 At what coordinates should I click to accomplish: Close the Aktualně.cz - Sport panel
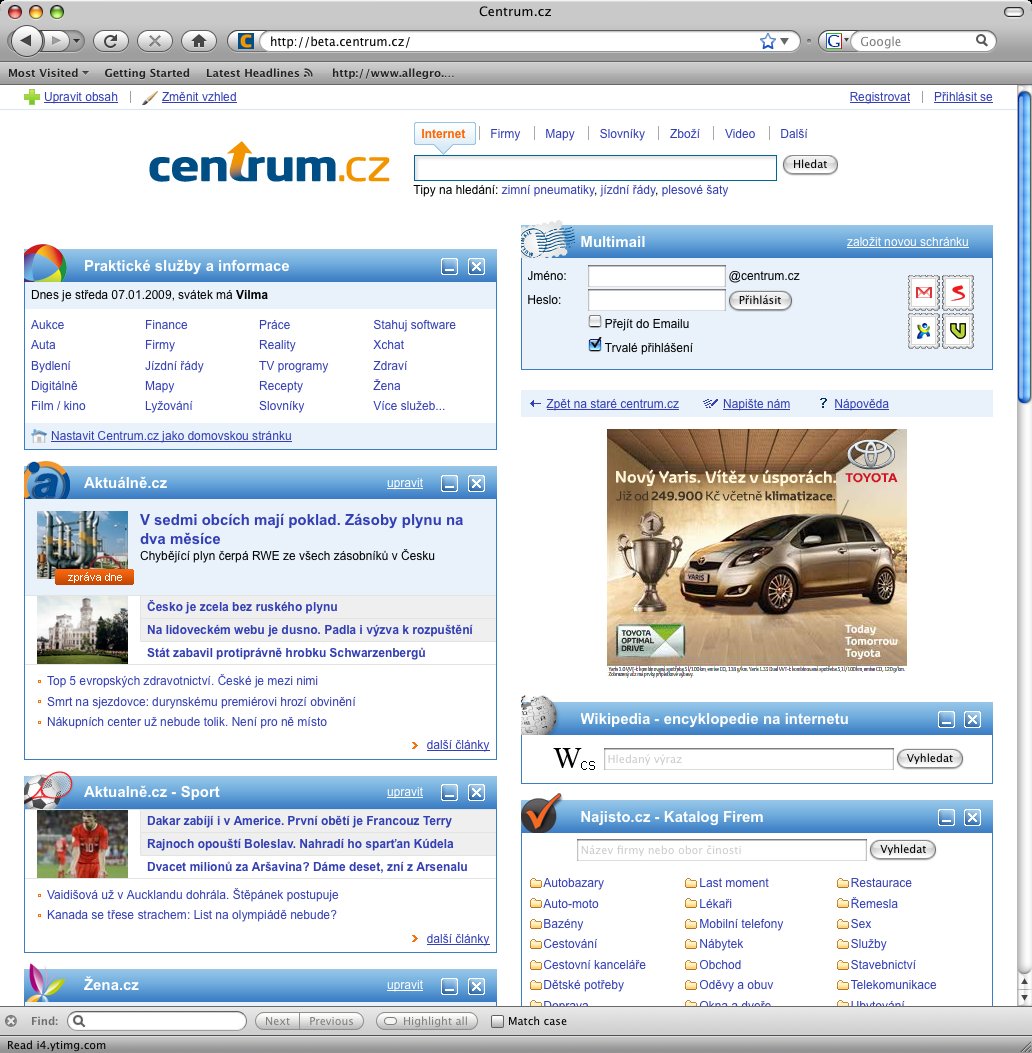pos(476,792)
